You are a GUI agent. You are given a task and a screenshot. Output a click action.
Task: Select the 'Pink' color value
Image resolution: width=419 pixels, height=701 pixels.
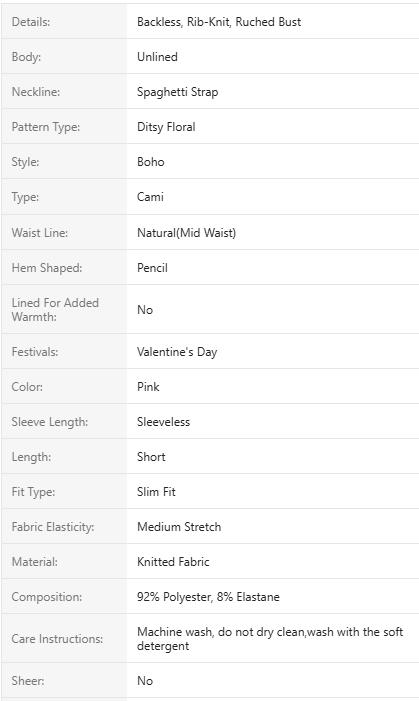tap(148, 387)
